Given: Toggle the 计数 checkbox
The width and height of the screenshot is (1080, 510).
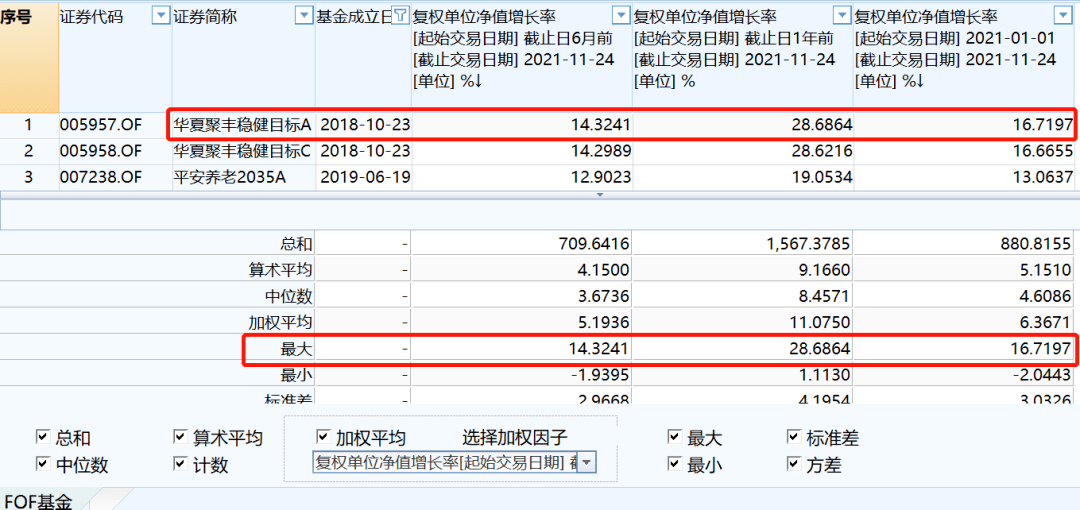Looking at the screenshot, I should 180,463.
